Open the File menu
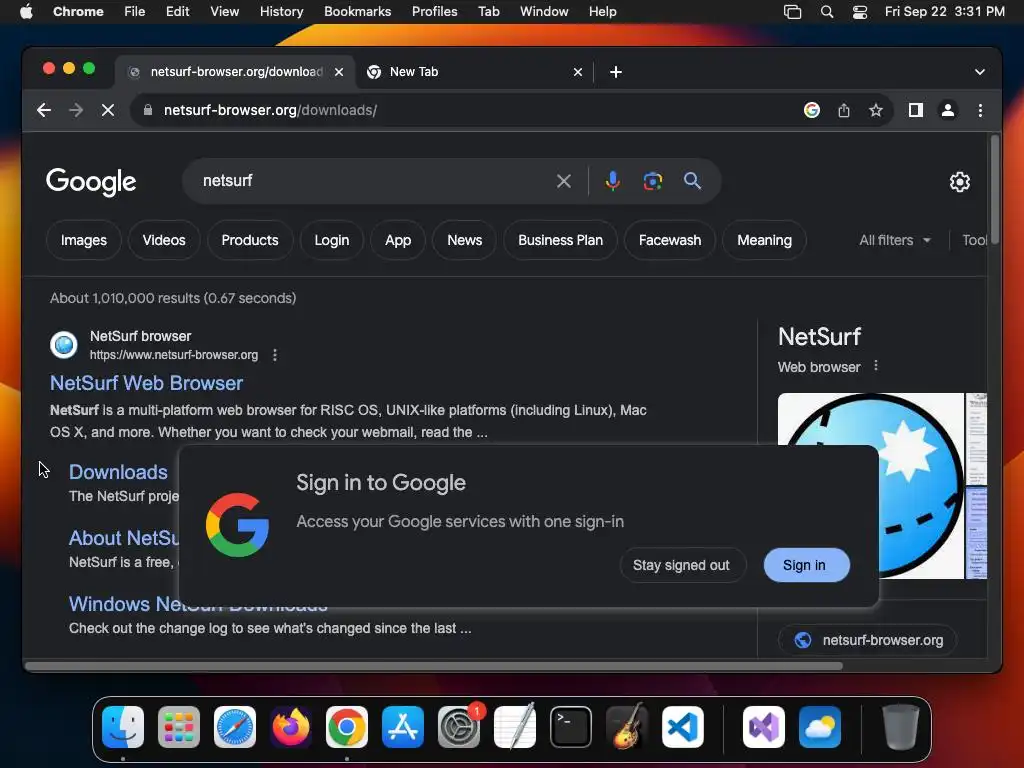This screenshot has width=1024, height=768. point(135,12)
